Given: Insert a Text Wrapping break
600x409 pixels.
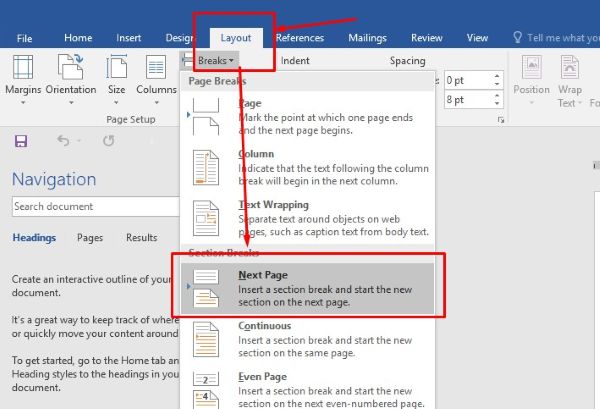Looking at the screenshot, I should point(308,217).
